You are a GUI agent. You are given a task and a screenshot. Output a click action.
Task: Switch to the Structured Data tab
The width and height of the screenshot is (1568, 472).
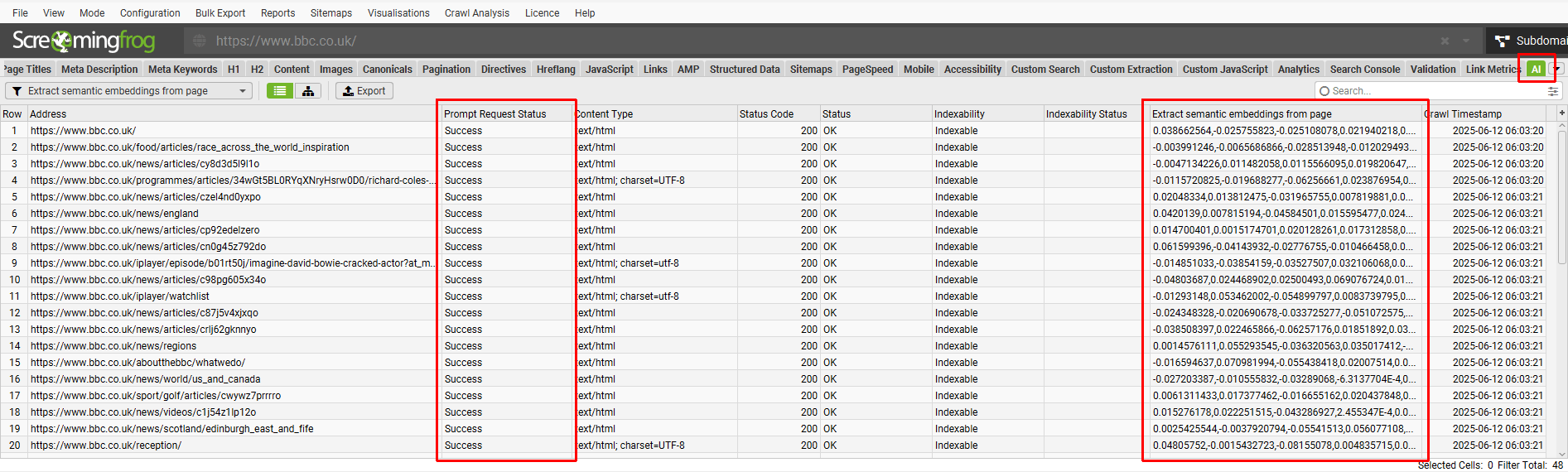click(x=745, y=70)
